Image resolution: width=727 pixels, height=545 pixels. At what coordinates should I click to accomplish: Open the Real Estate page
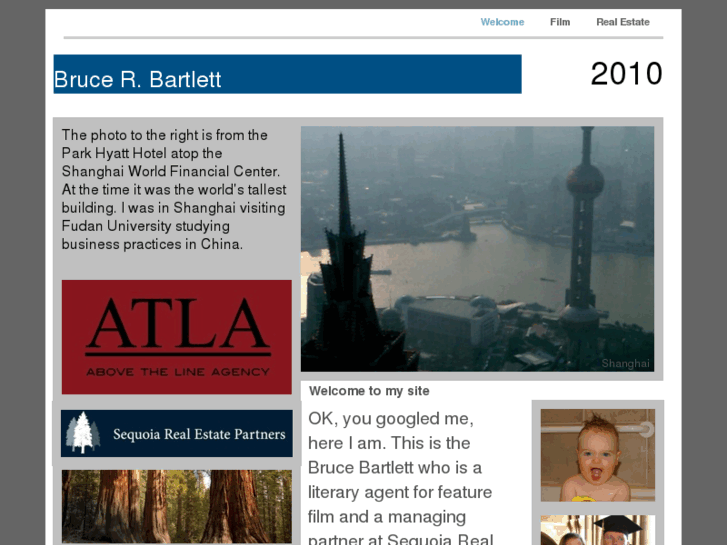(623, 22)
